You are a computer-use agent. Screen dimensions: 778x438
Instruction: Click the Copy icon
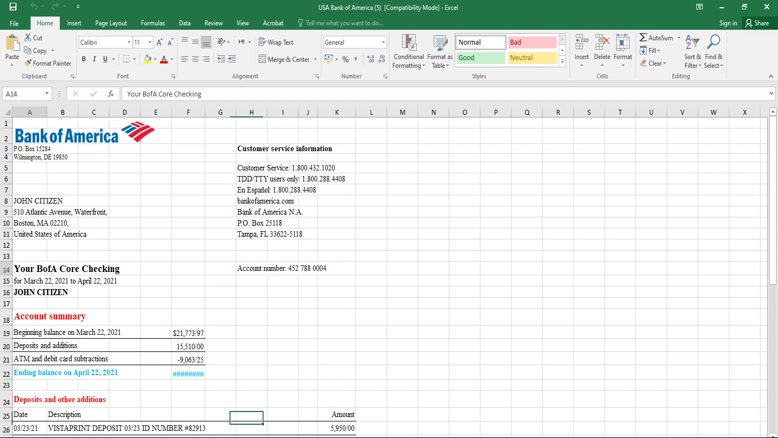(28, 50)
